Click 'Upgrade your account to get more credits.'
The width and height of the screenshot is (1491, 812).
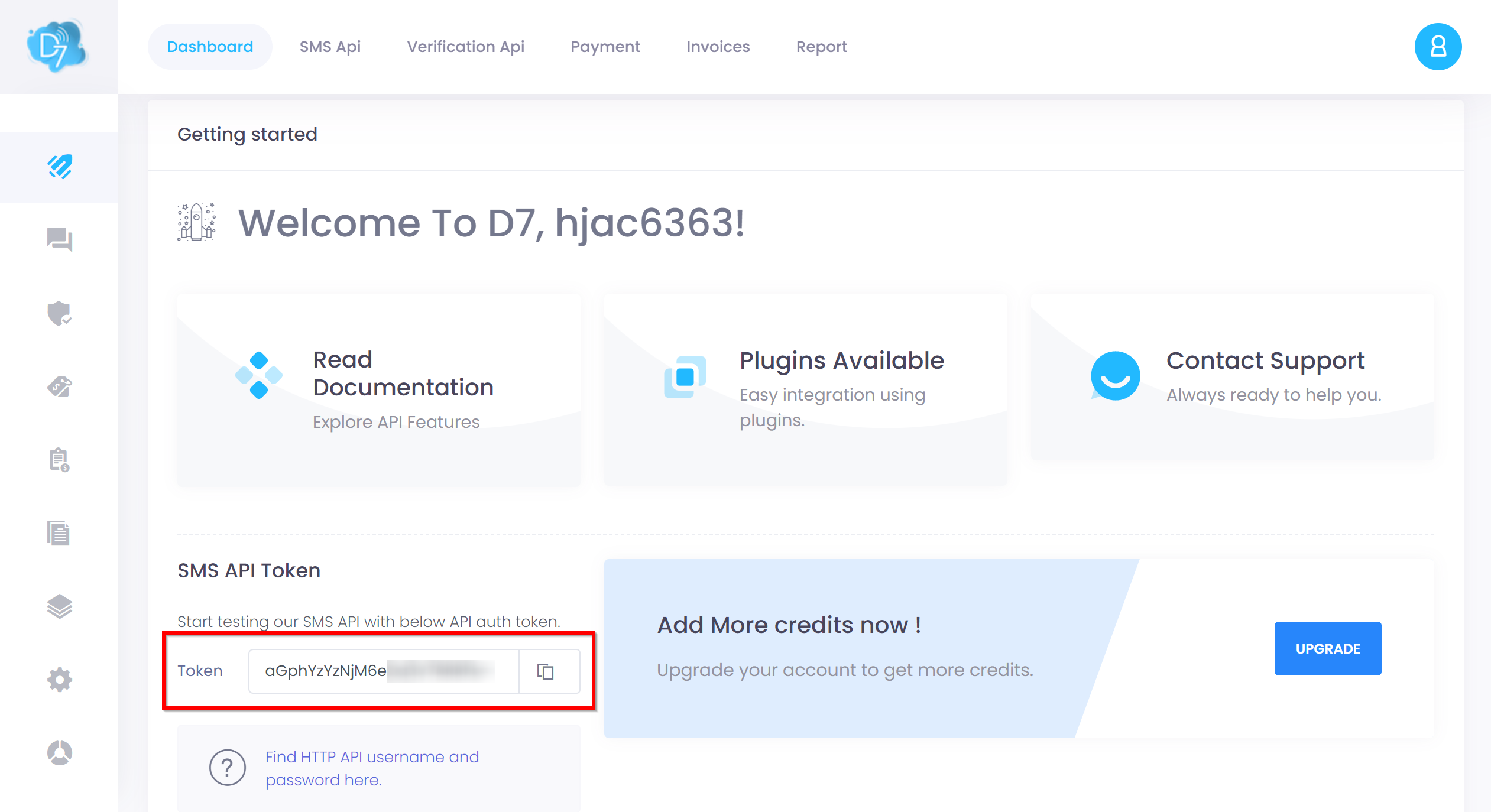click(845, 670)
